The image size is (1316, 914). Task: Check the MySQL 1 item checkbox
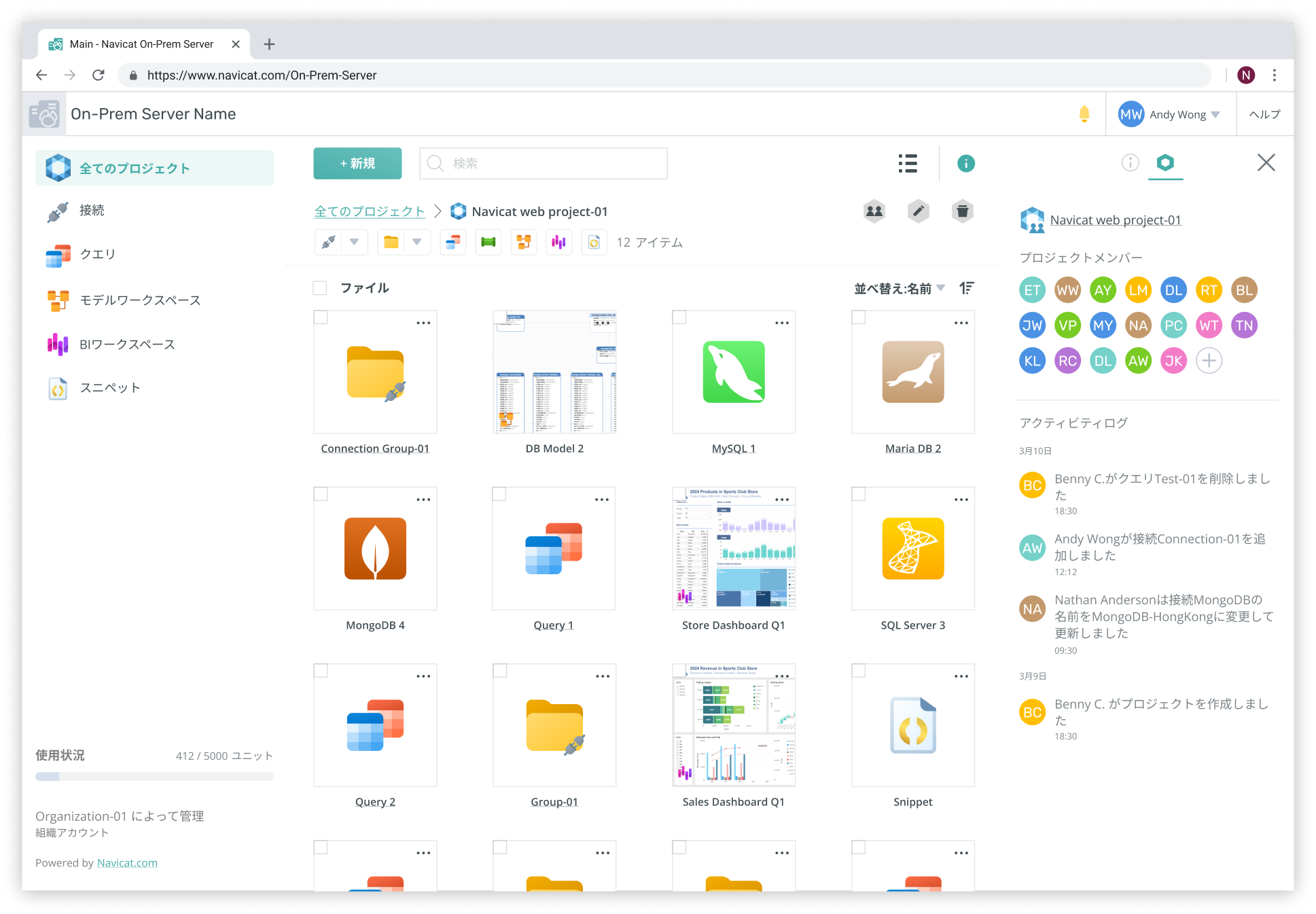[x=679, y=317]
